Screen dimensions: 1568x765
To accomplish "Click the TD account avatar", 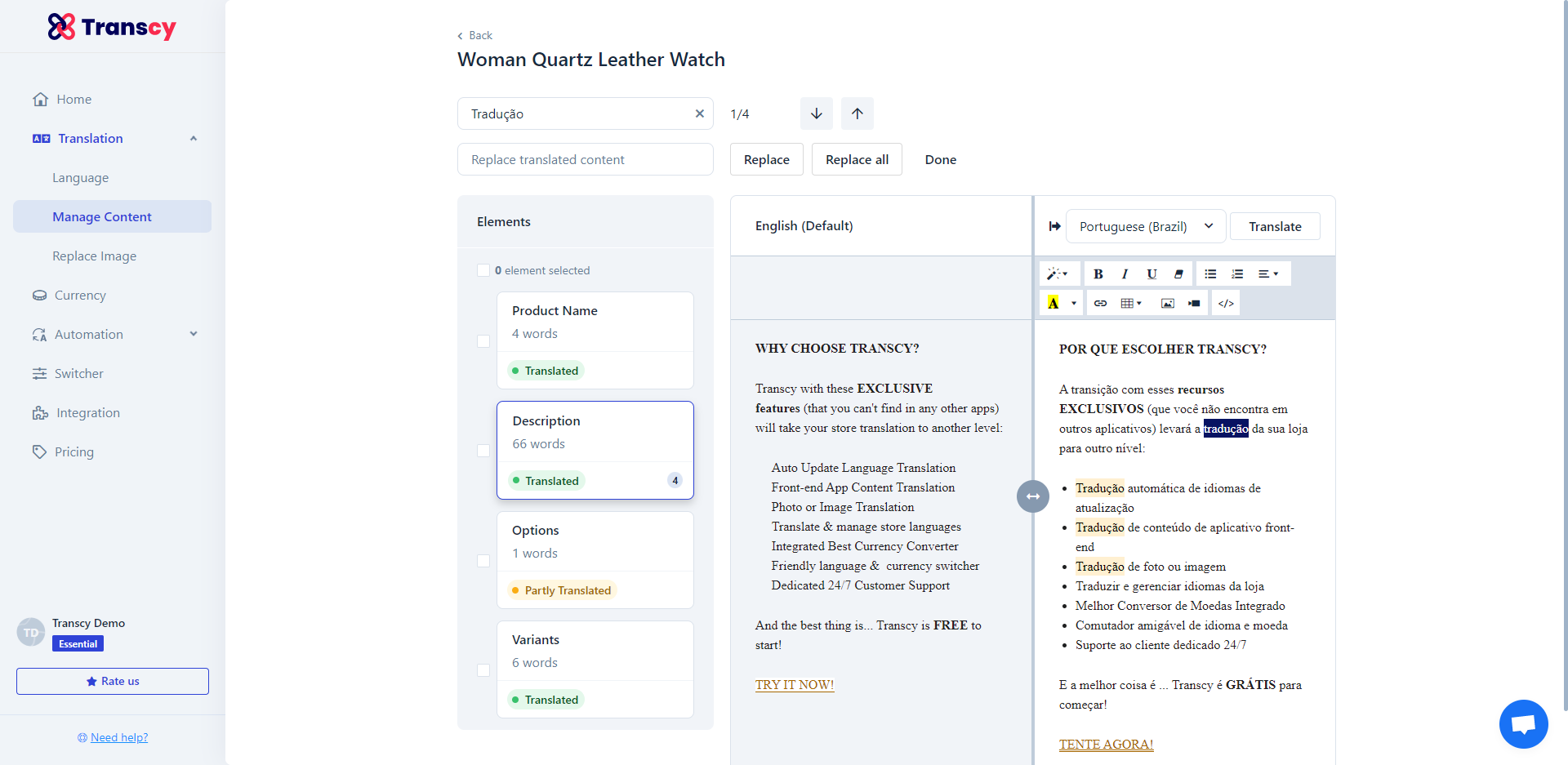I will (31, 632).
